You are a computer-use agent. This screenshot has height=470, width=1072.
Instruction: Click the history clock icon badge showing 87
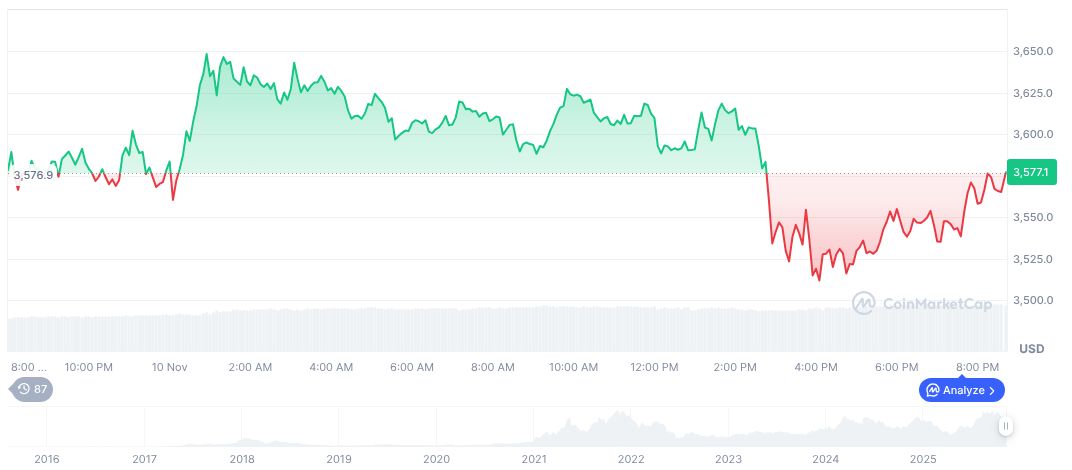point(32,389)
